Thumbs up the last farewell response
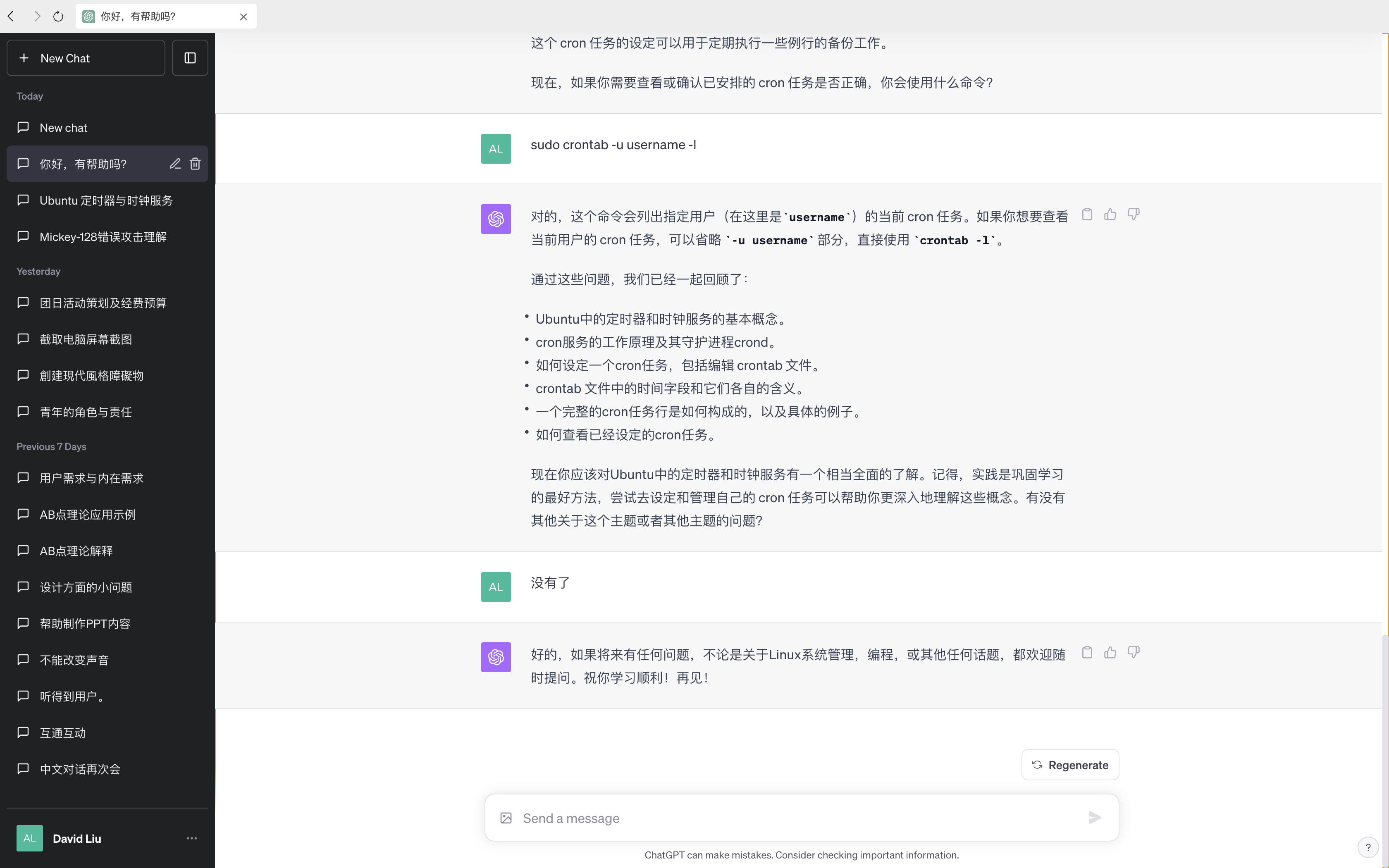 [x=1110, y=653]
